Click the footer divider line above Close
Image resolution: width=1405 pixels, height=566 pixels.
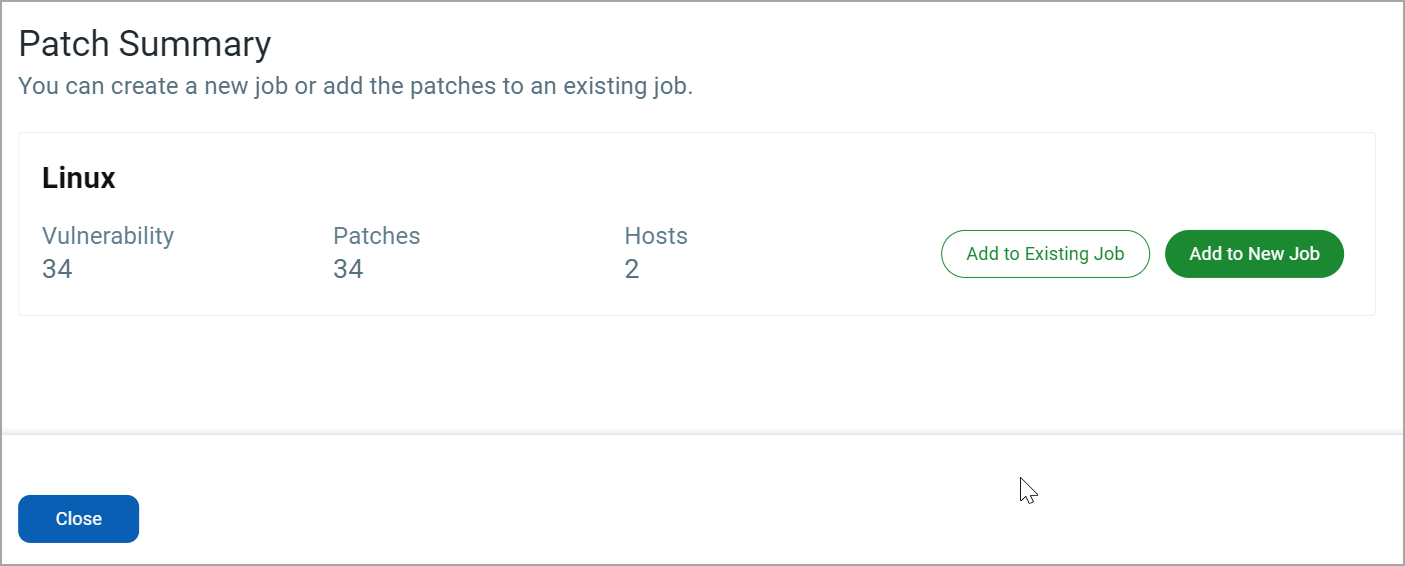700,434
